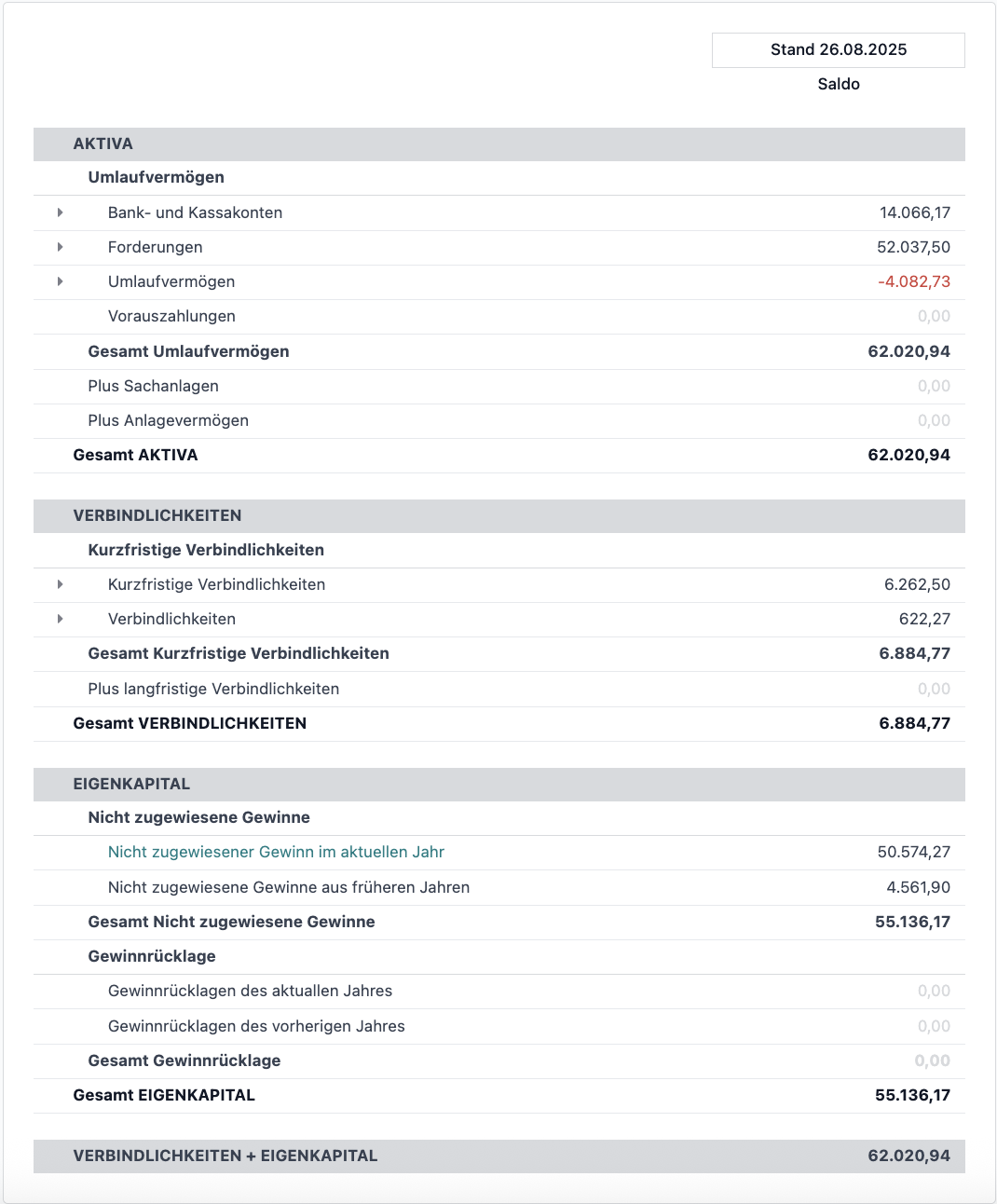The height and width of the screenshot is (1204, 997).
Task: Select the EIGENKAPITAL section header
Action: 131,784
